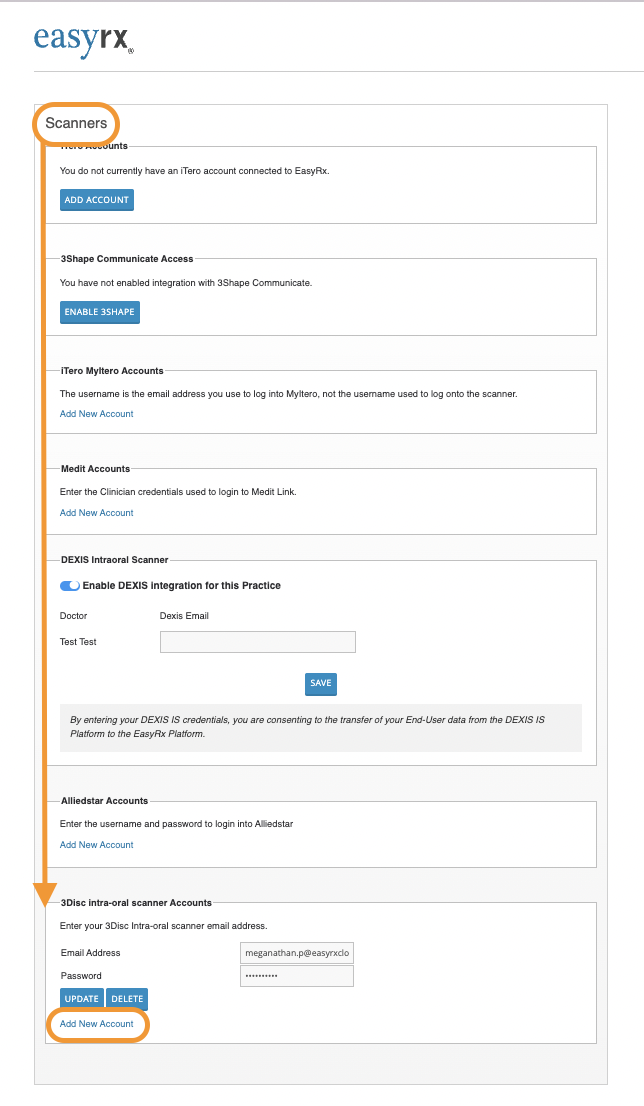The height and width of the screenshot is (1106, 644).
Task: Click the DEXIS consent notice text
Action: click(308, 727)
